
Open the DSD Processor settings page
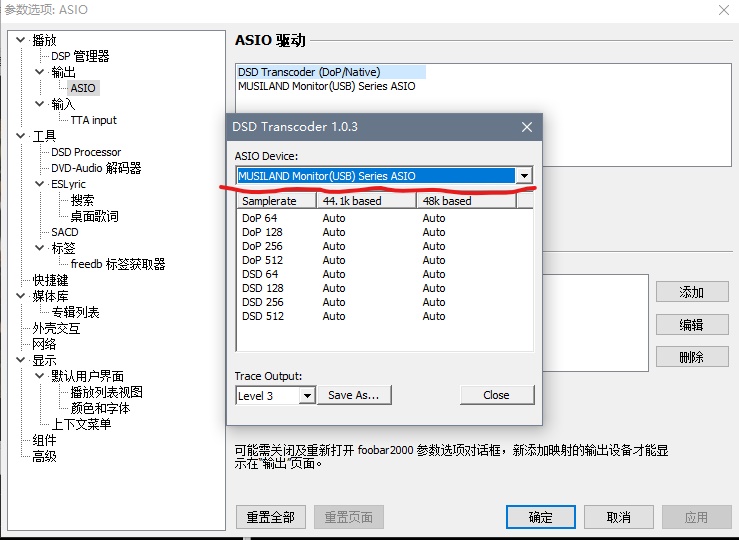85,152
